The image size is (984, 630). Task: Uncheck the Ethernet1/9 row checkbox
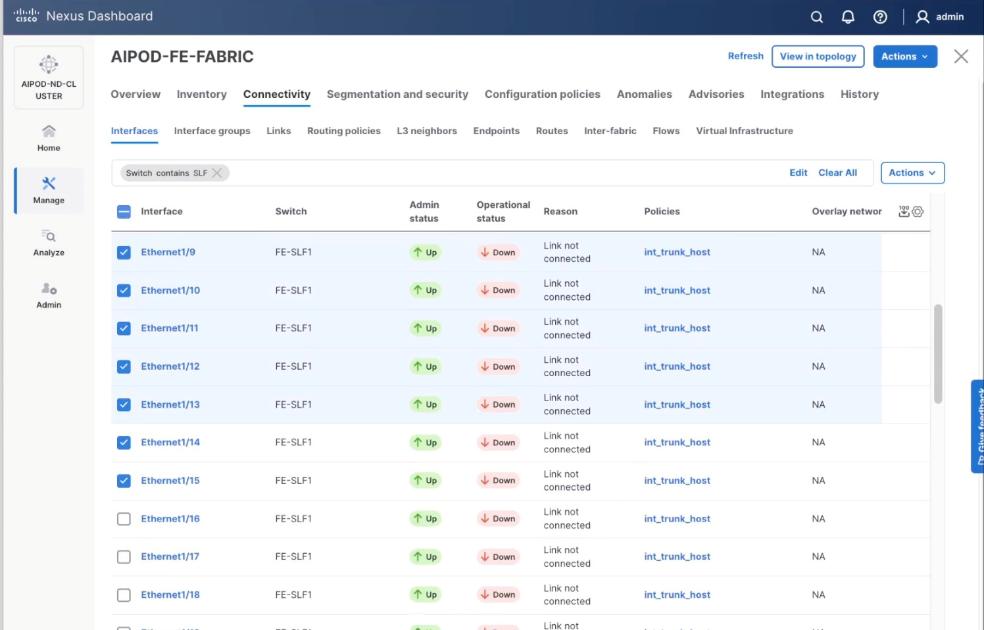tap(123, 252)
